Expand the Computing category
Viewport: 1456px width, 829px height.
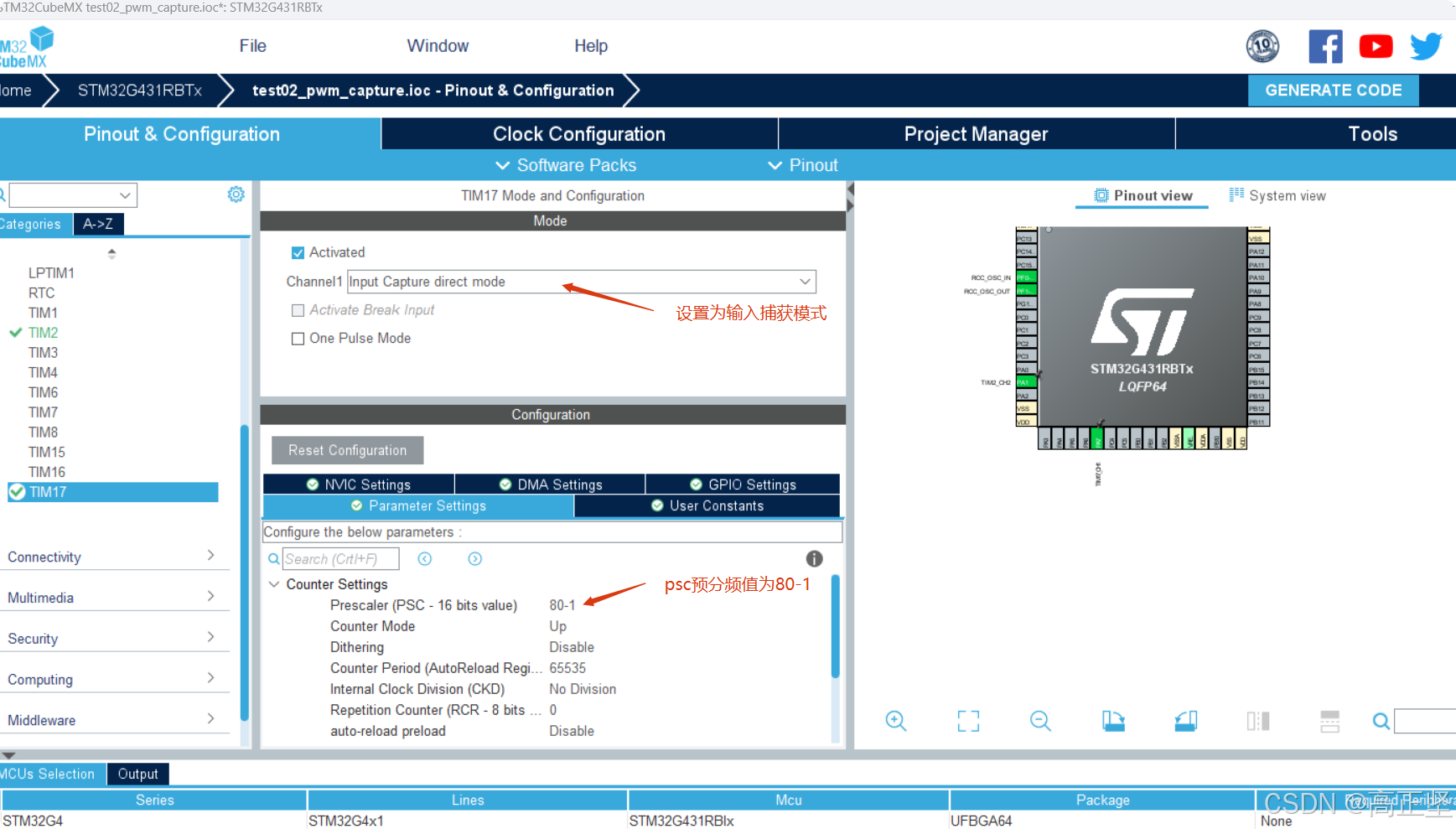[x=113, y=680]
